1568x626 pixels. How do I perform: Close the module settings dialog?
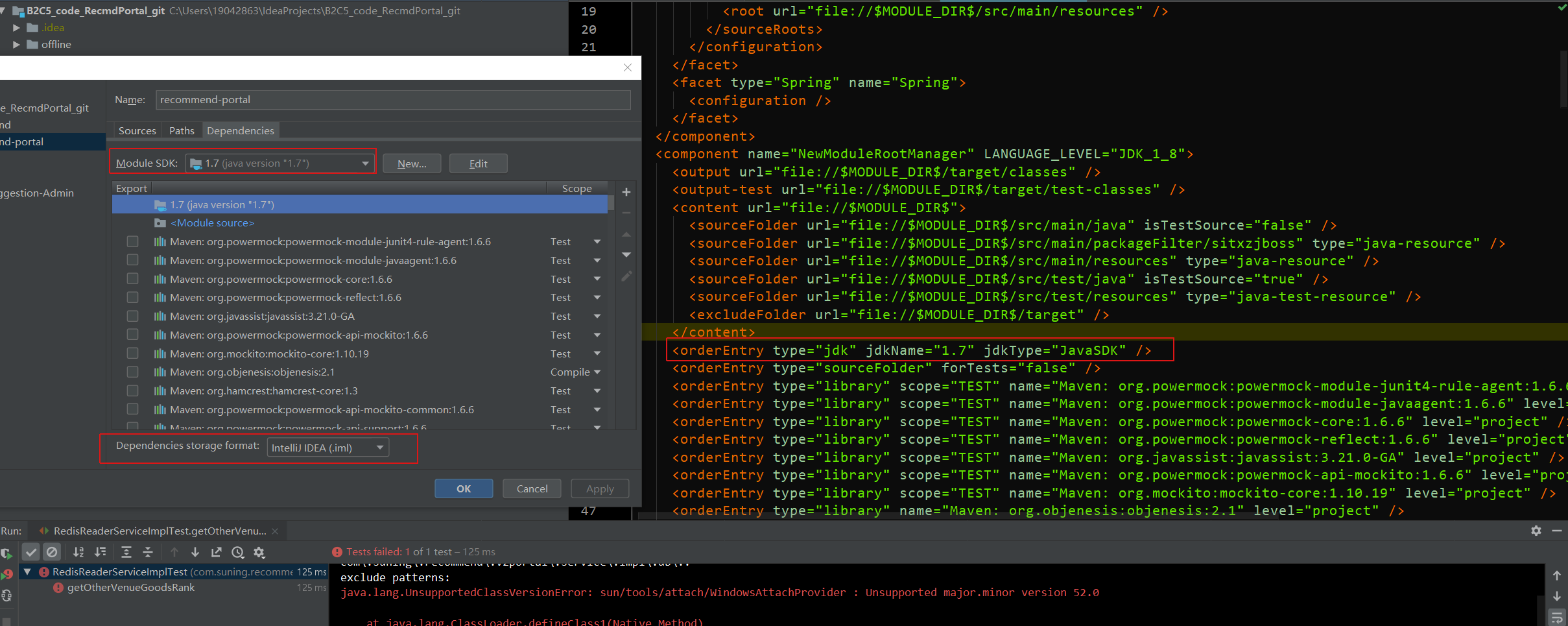[628, 67]
